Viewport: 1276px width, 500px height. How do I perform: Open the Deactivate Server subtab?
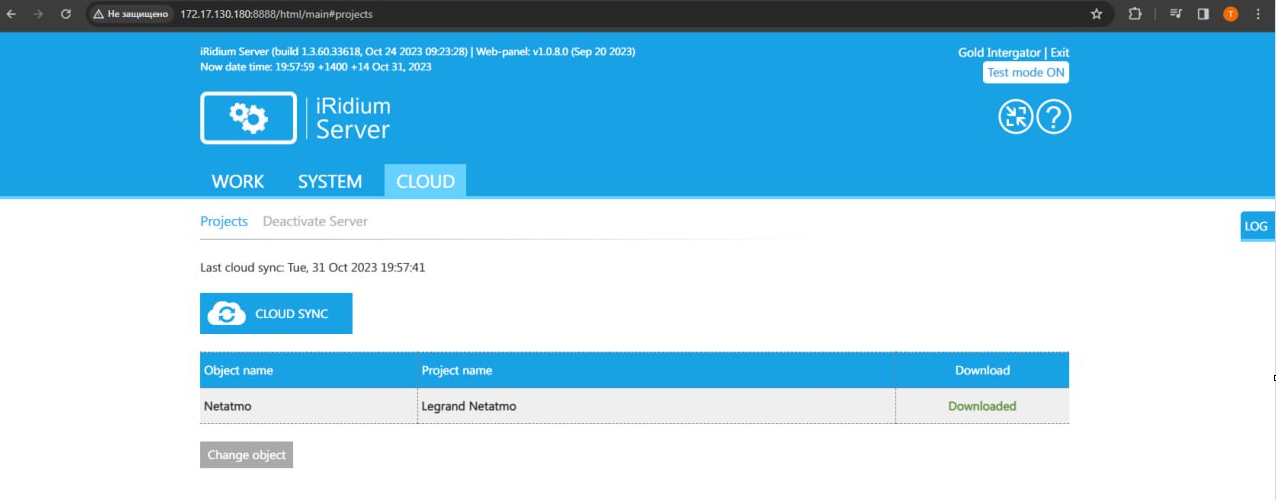(x=315, y=221)
